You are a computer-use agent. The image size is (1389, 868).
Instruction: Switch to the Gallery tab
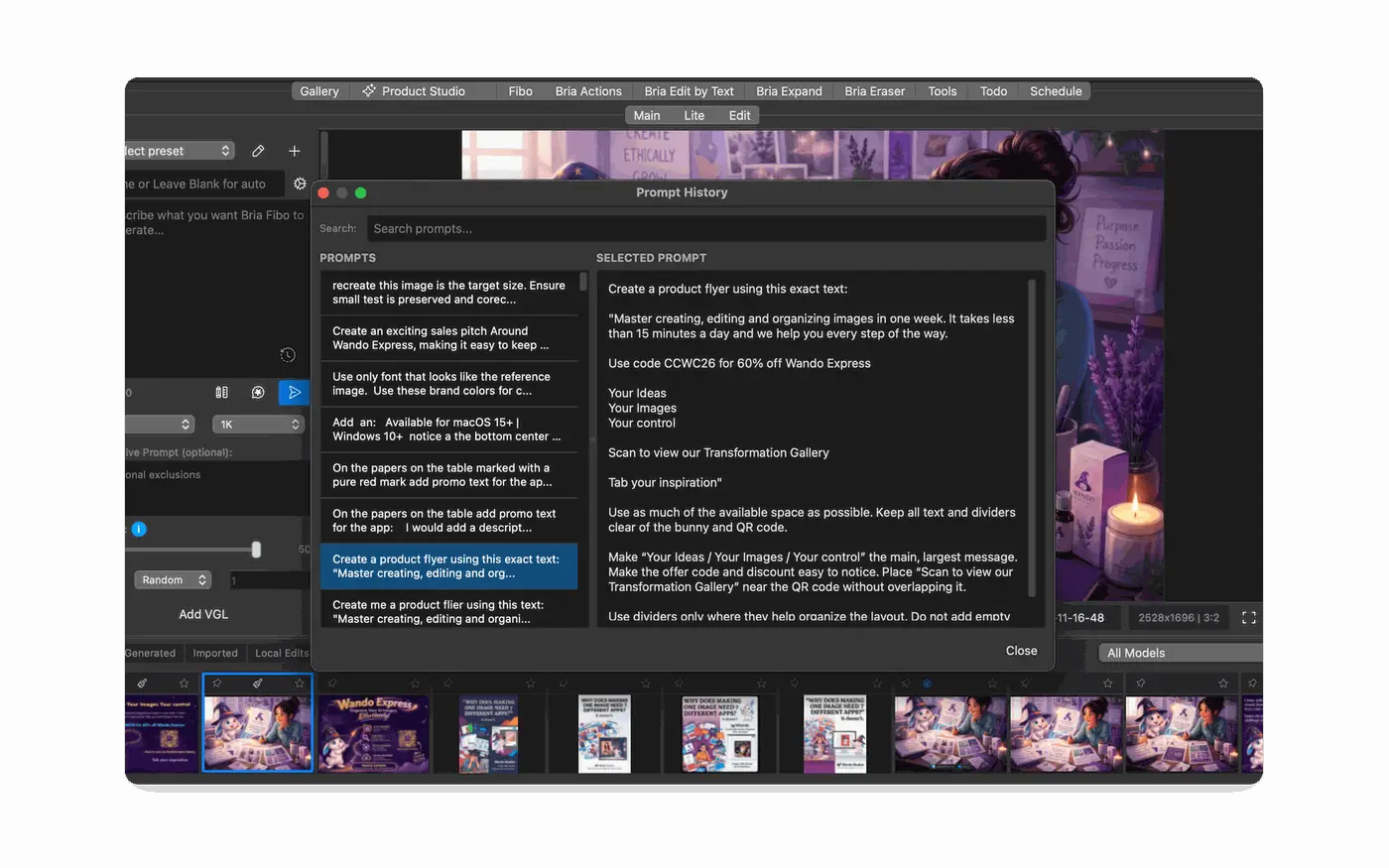point(319,91)
